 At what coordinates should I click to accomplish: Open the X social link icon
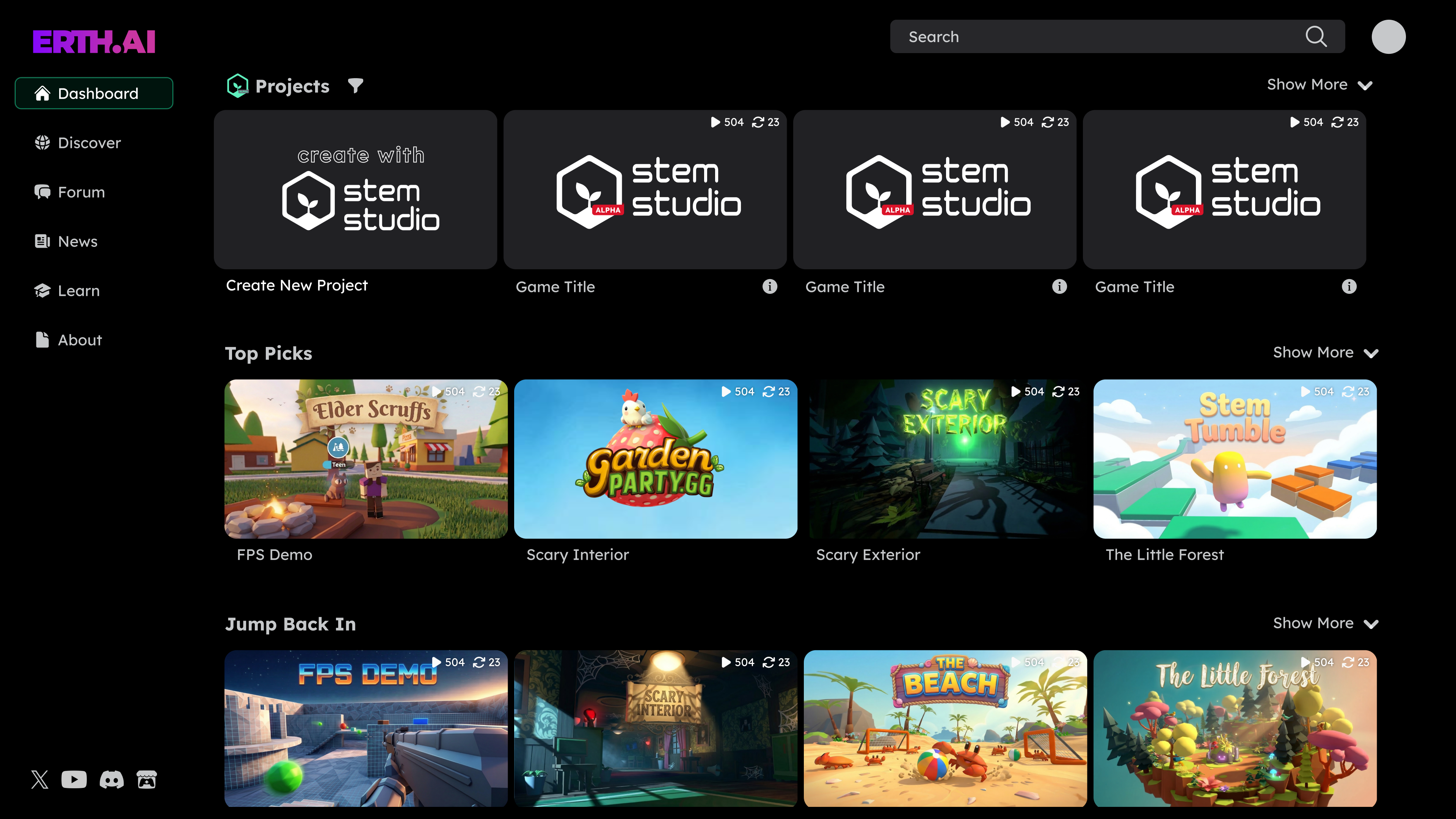point(39,780)
